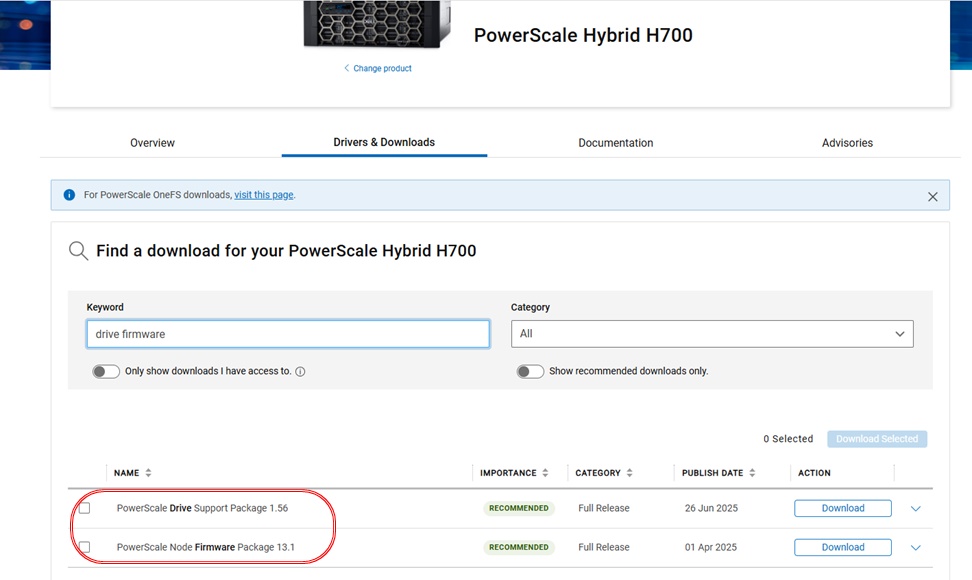Check the PowerScale Drive Support Package 1.56 box
Image resolution: width=972 pixels, height=580 pixels.
pyautogui.click(x=85, y=508)
